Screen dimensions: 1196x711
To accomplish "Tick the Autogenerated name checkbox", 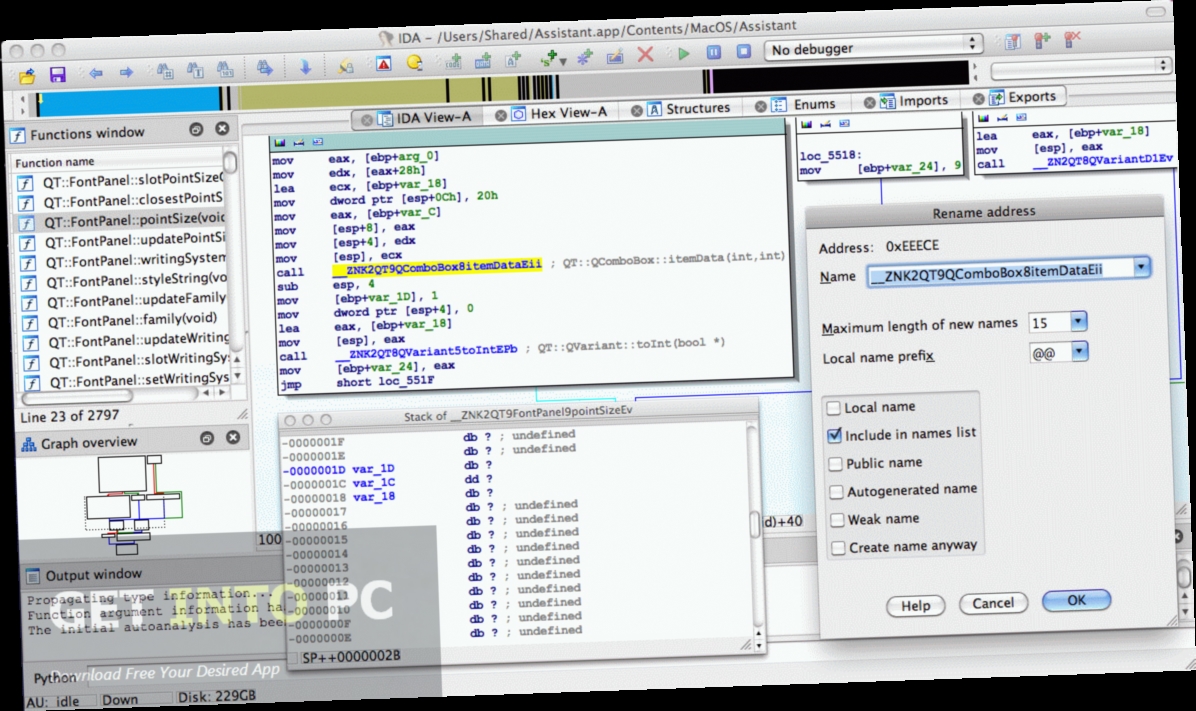I will coord(836,492).
